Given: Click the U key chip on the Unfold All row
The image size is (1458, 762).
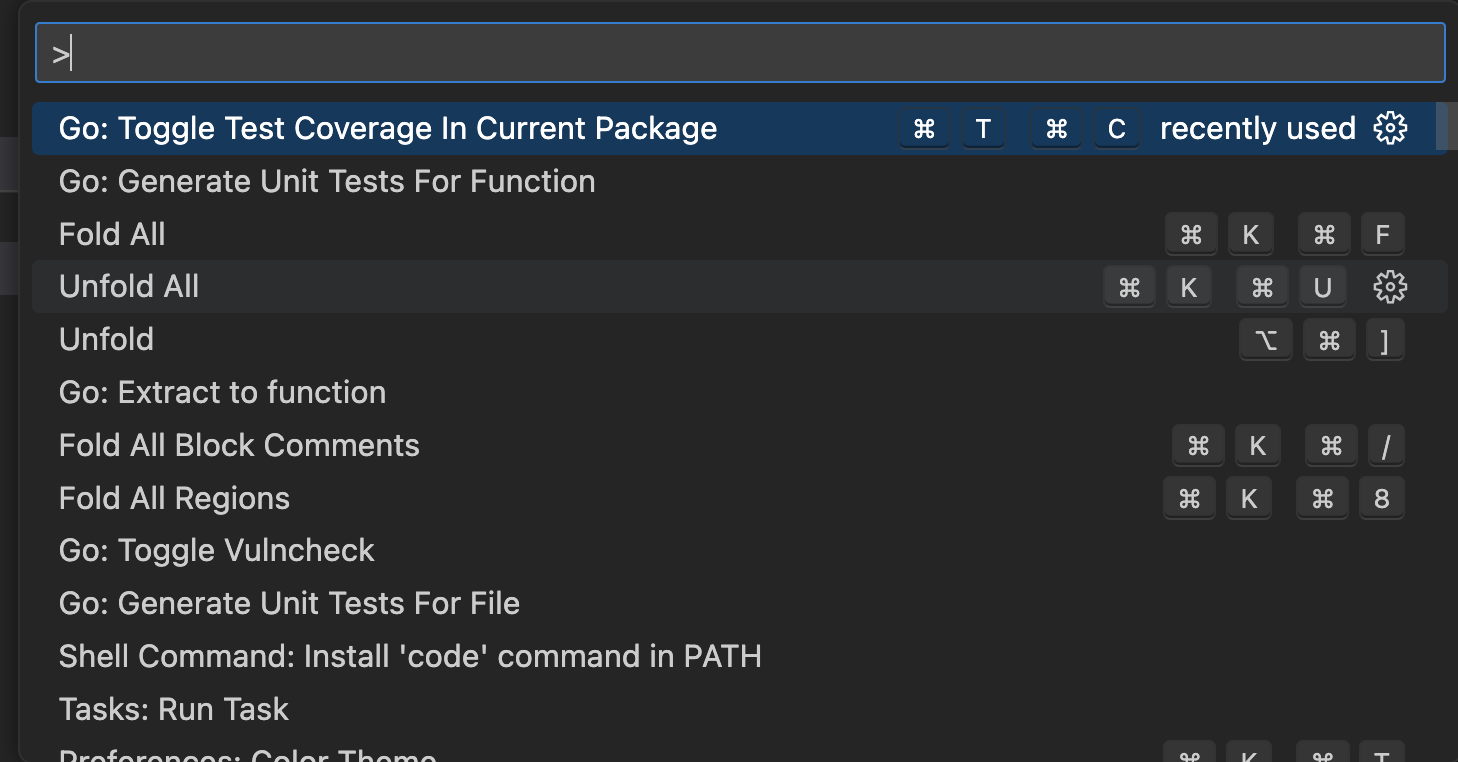Looking at the screenshot, I should pyautogui.click(x=1322, y=286).
